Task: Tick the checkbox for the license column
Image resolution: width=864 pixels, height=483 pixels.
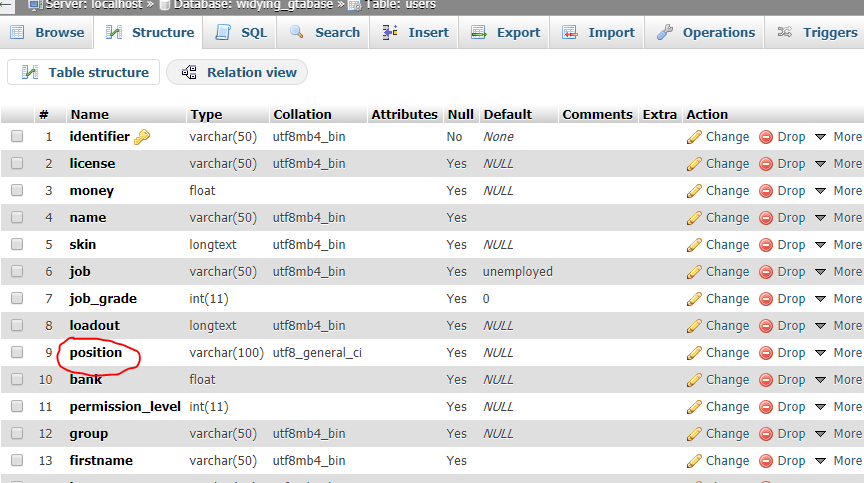Action: (x=17, y=164)
